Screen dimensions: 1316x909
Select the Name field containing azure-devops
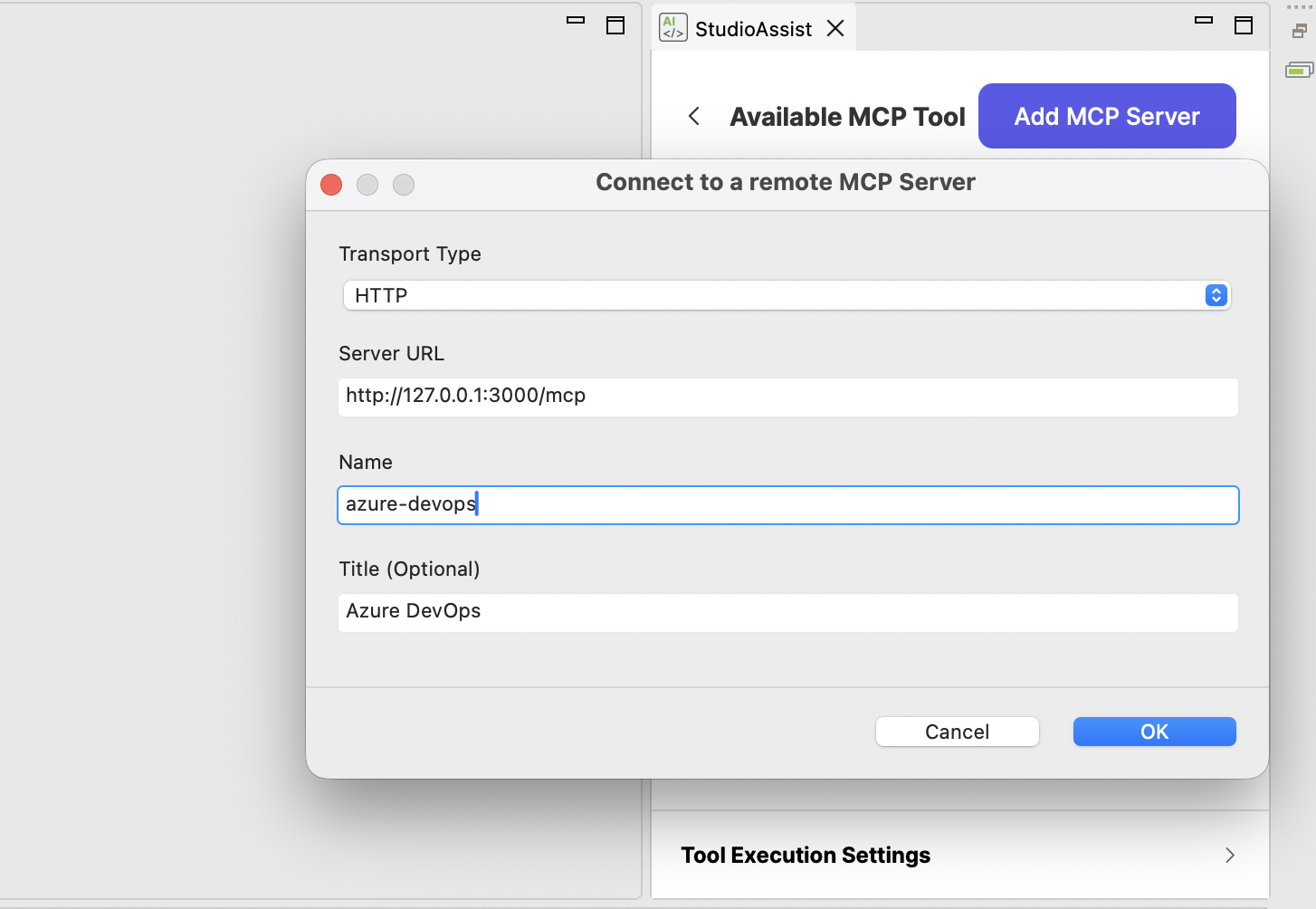(x=787, y=504)
